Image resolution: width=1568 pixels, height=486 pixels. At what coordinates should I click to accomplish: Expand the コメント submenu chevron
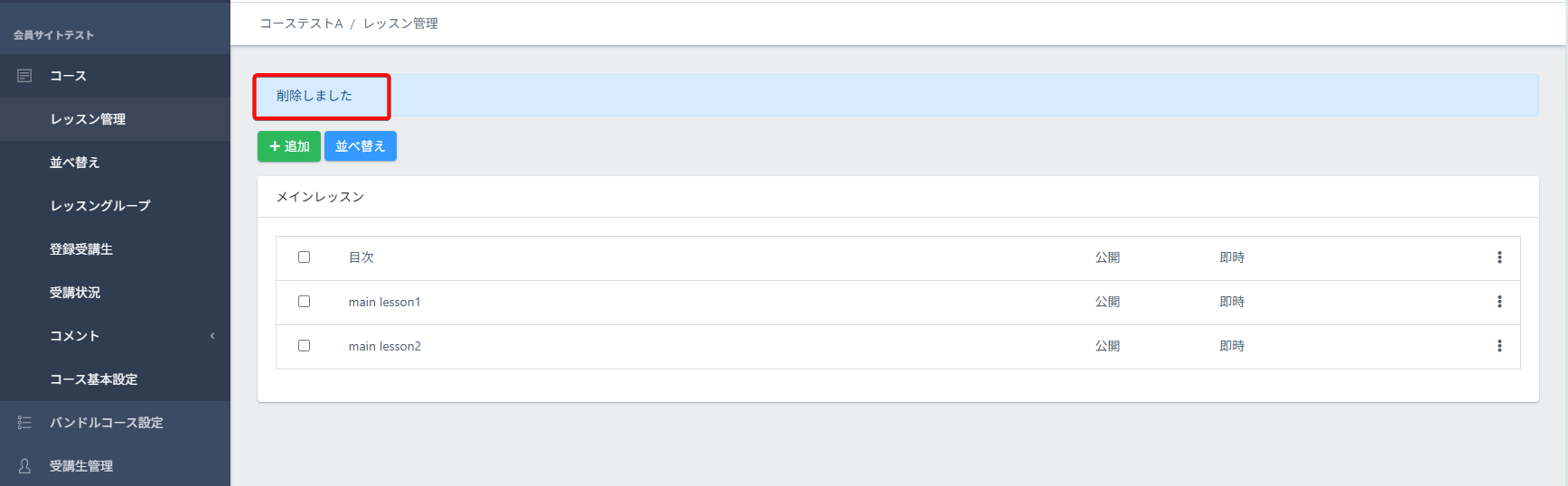[212, 336]
